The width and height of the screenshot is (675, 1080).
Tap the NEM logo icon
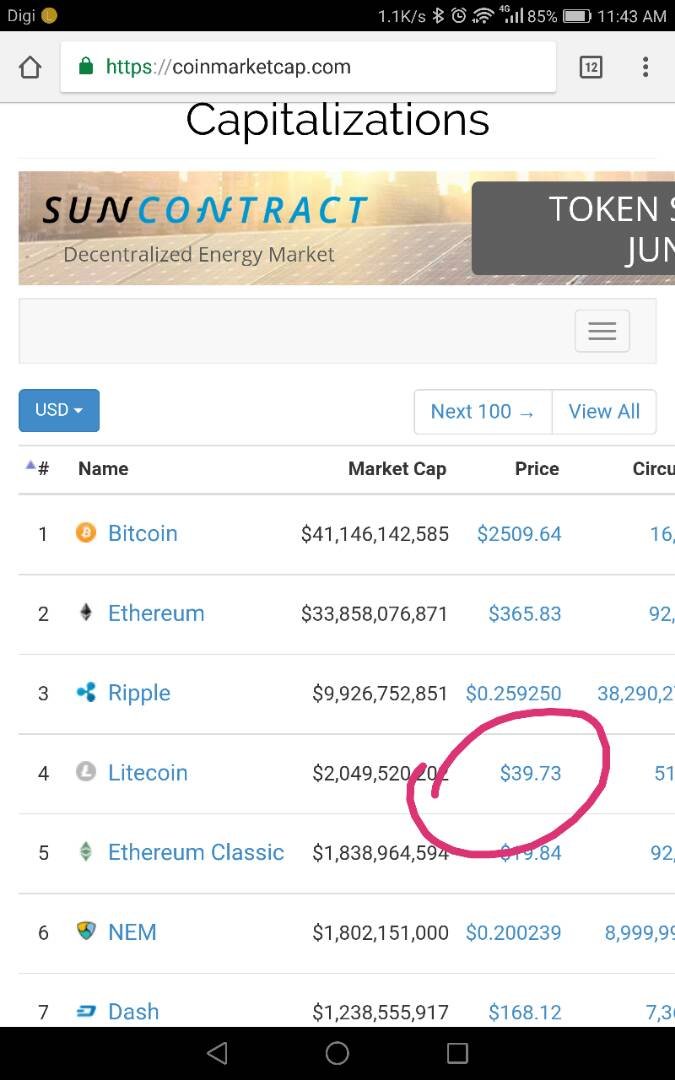tap(86, 931)
